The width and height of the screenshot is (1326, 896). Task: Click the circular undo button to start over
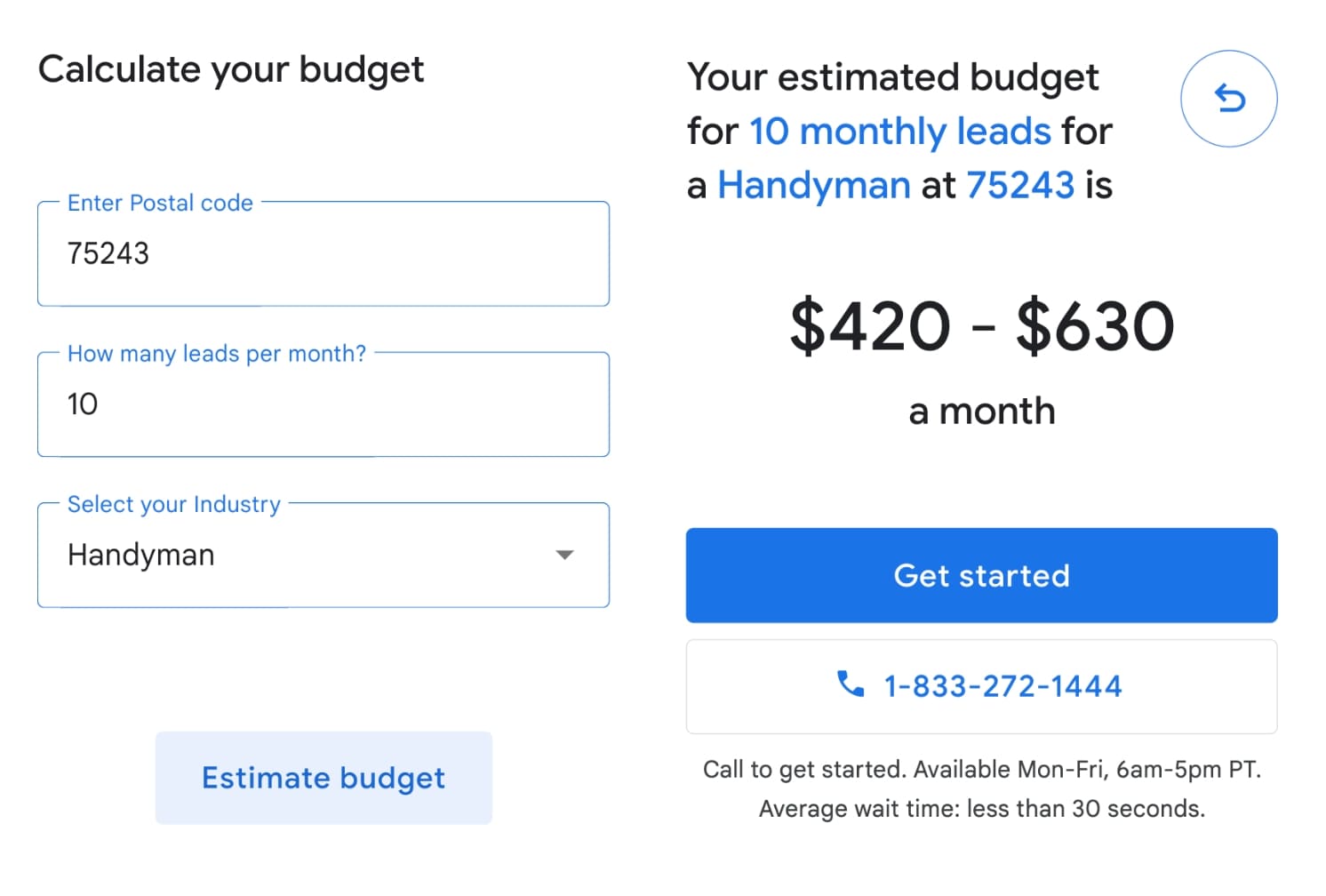coord(1229,99)
